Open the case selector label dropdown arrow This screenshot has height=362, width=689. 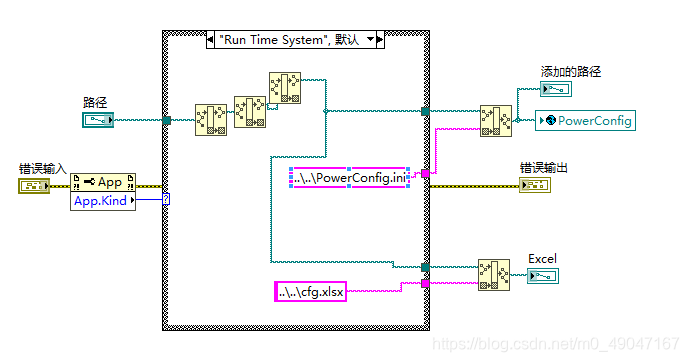click(370, 40)
